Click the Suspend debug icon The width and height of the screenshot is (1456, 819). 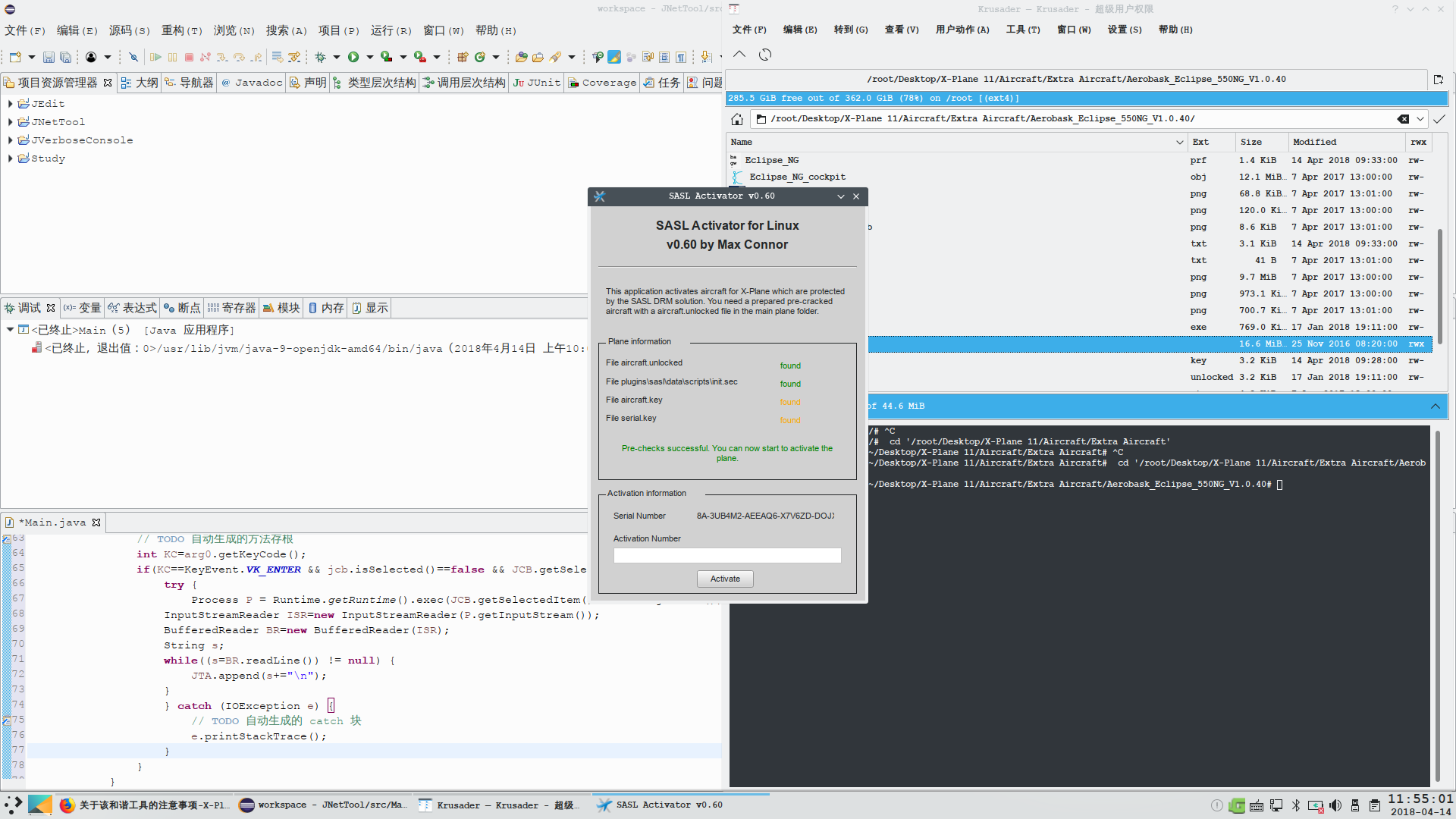point(172,57)
